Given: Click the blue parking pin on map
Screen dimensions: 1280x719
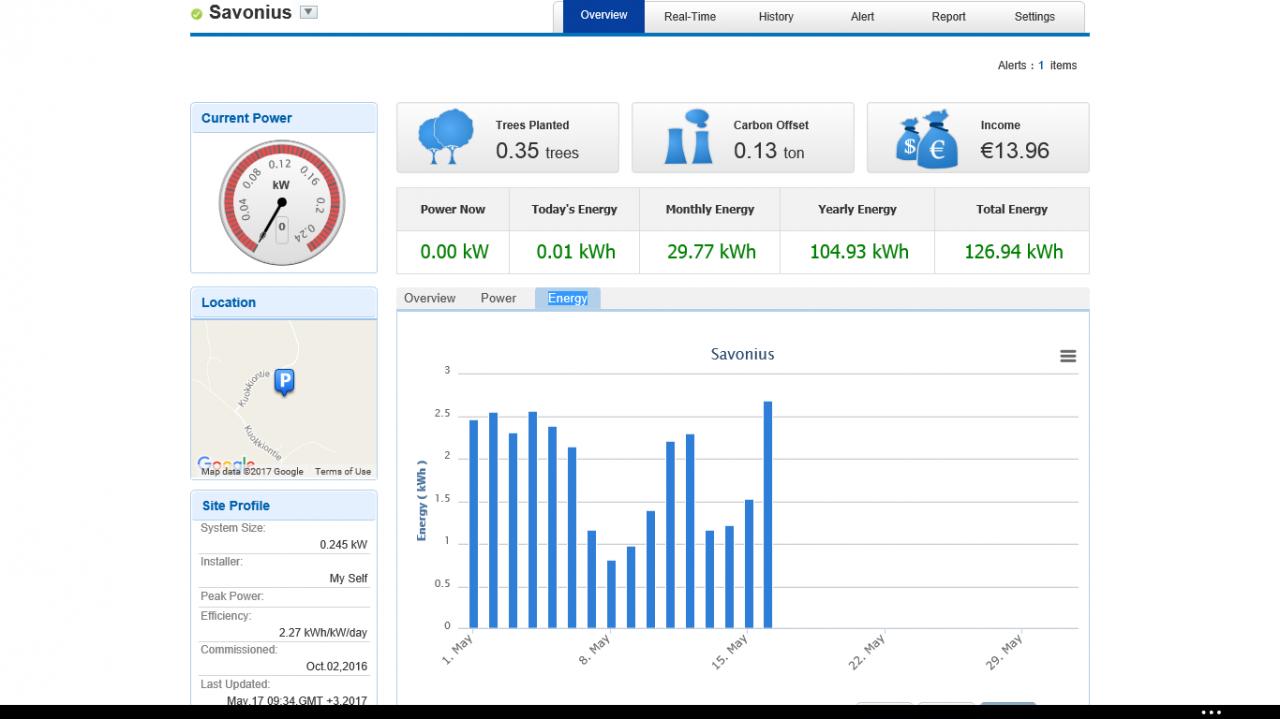Looking at the screenshot, I should point(284,382).
